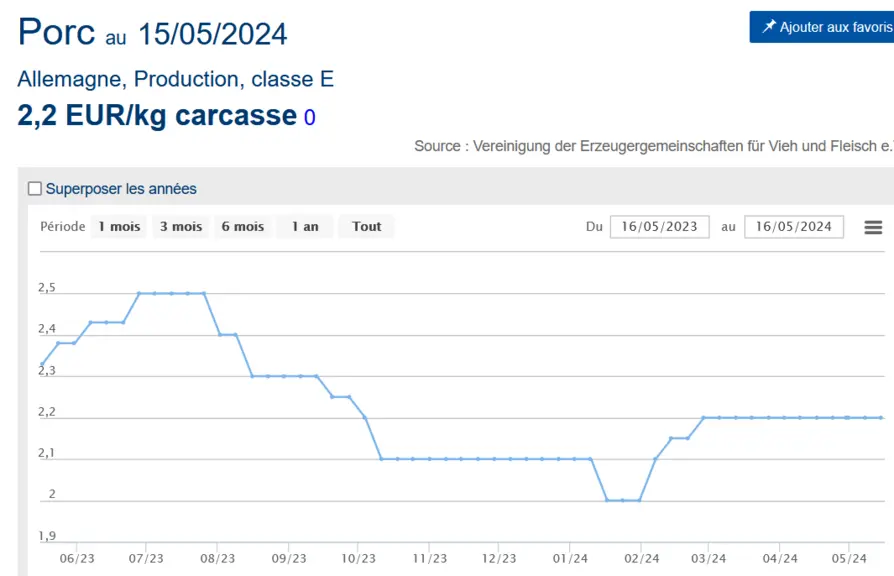The image size is (894, 576).
Task: Select the 1 mois period
Action: (119, 226)
